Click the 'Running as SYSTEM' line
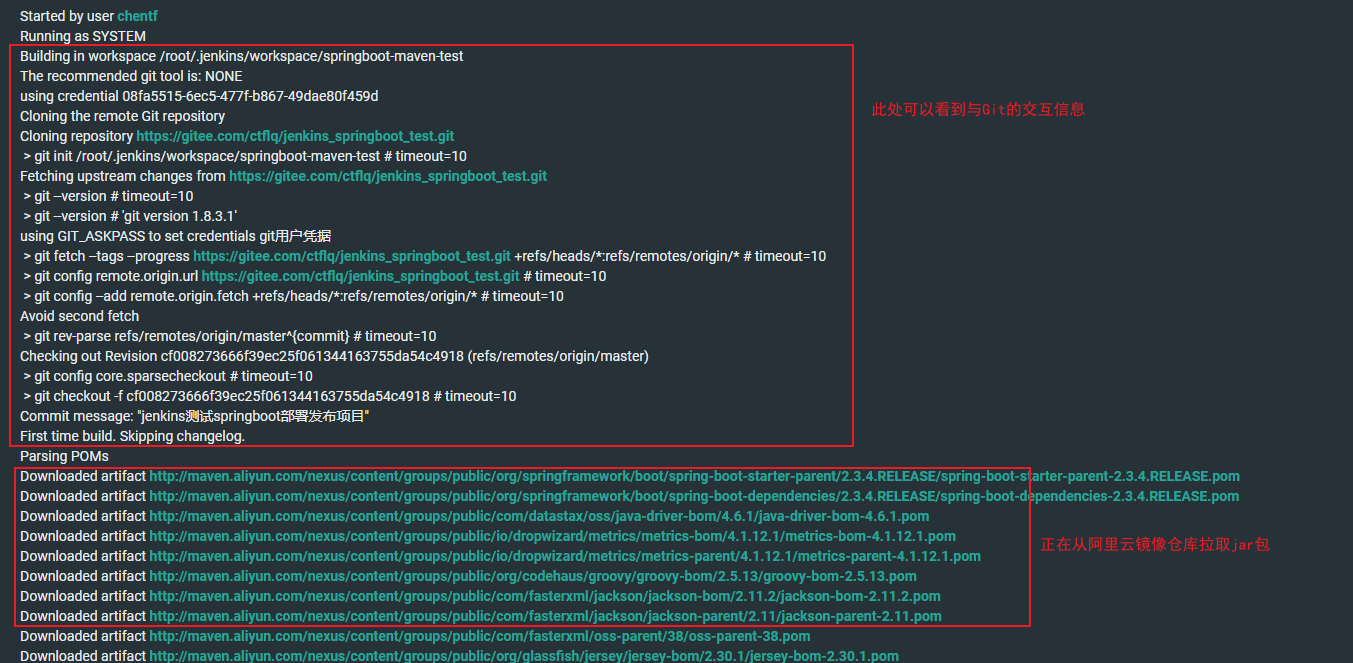1353x663 pixels. coord(83,36)
